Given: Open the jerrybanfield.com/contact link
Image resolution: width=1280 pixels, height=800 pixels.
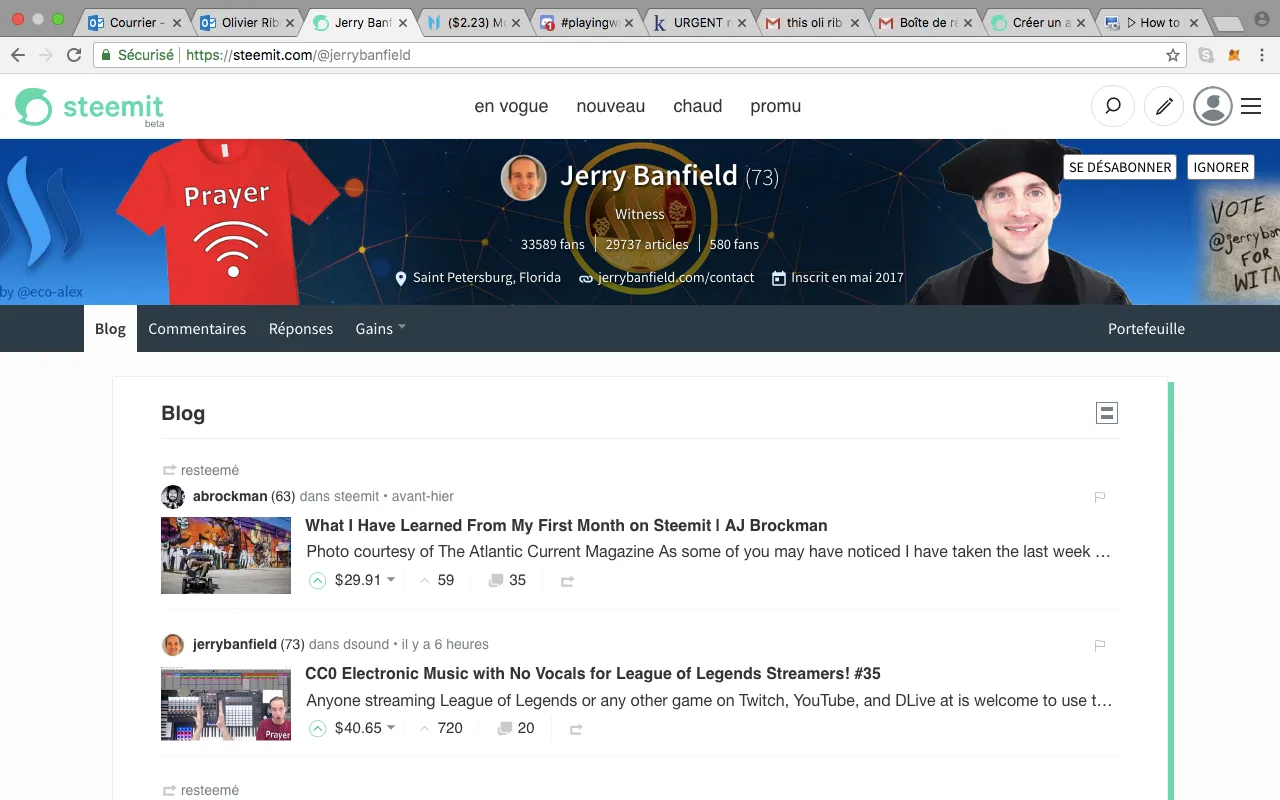Looking at the screenshot, I should coord(676,277).
